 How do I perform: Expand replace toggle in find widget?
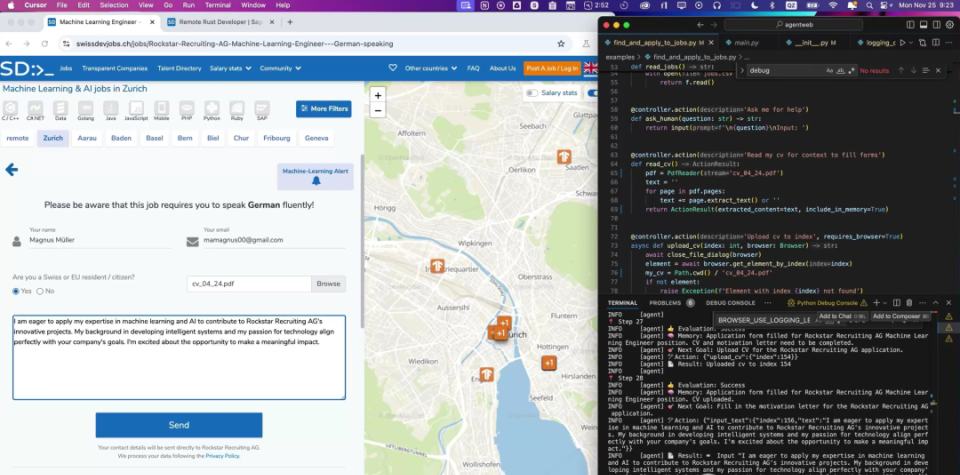[x=742, y=70]
